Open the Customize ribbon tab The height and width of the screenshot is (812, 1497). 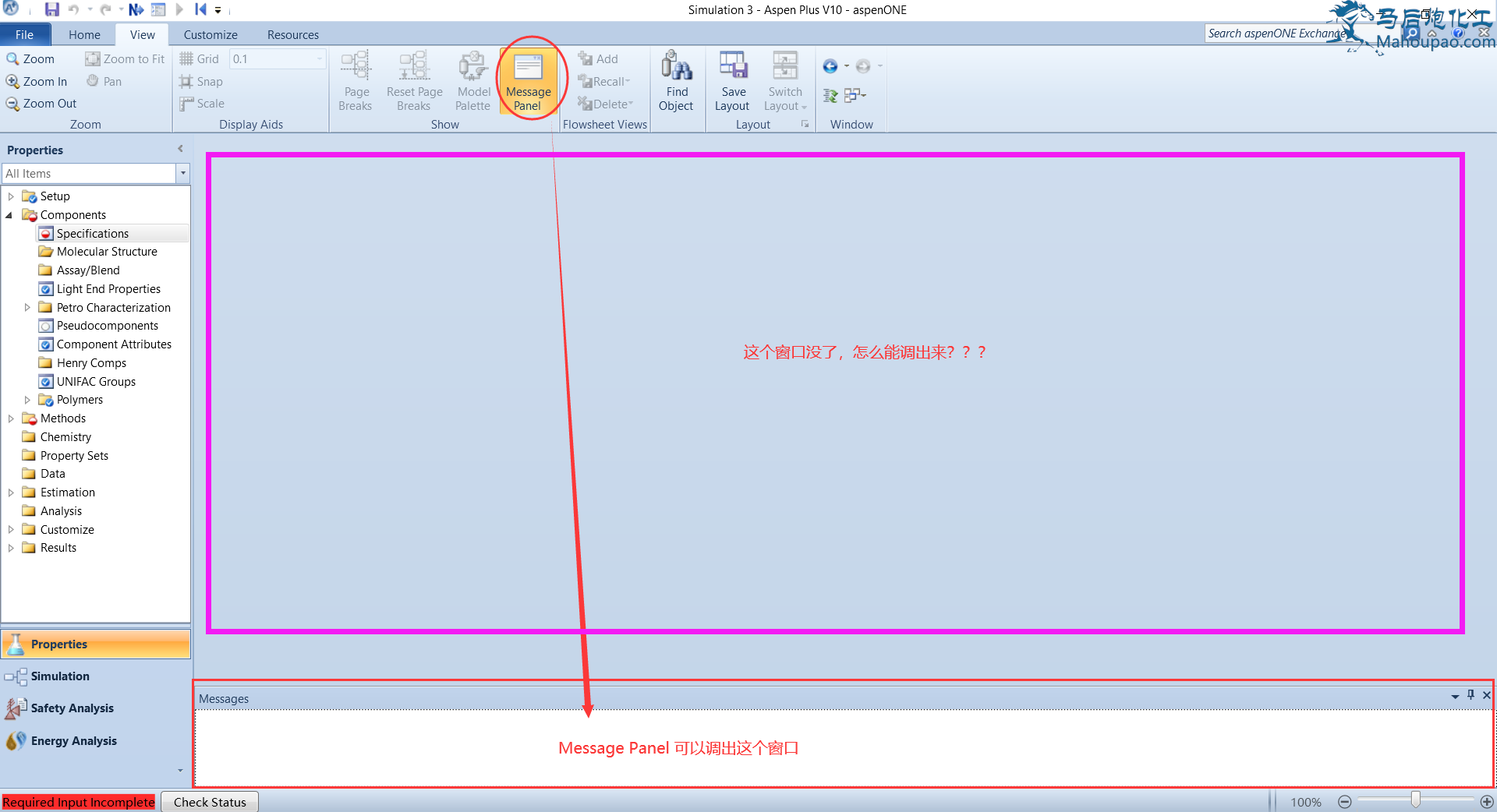pyautogui.click(x=211, y=35)
